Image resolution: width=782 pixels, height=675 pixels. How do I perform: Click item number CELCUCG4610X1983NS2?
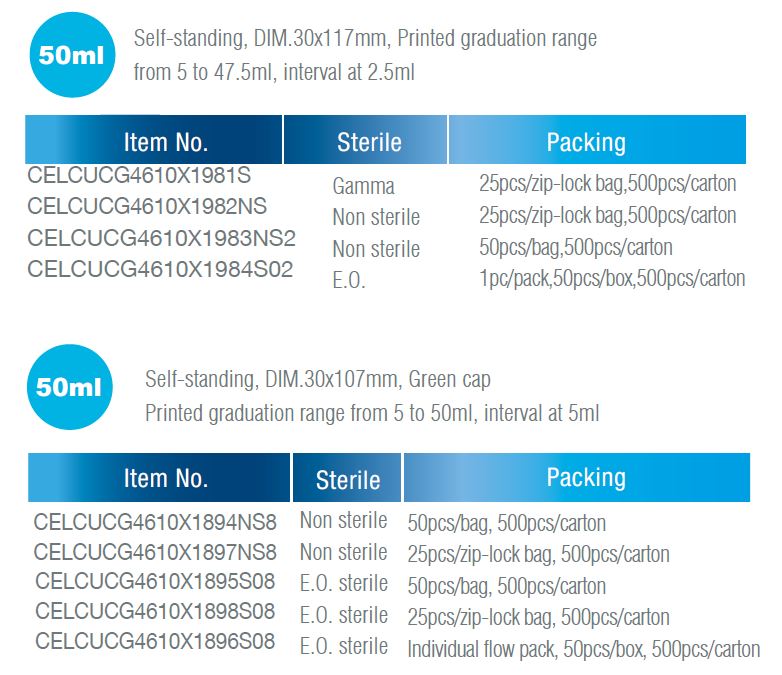click(162, 238)
